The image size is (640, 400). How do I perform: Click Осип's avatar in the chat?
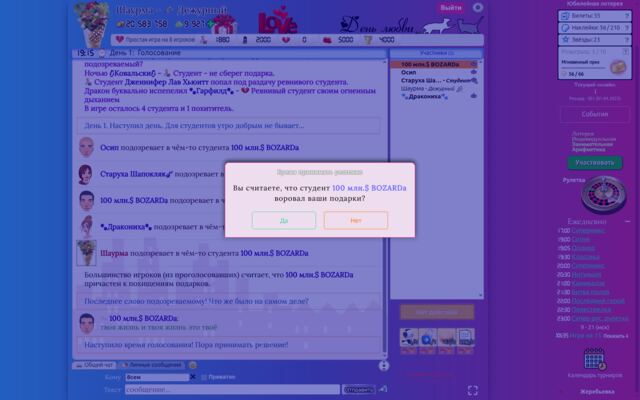(x=86, y=147)
